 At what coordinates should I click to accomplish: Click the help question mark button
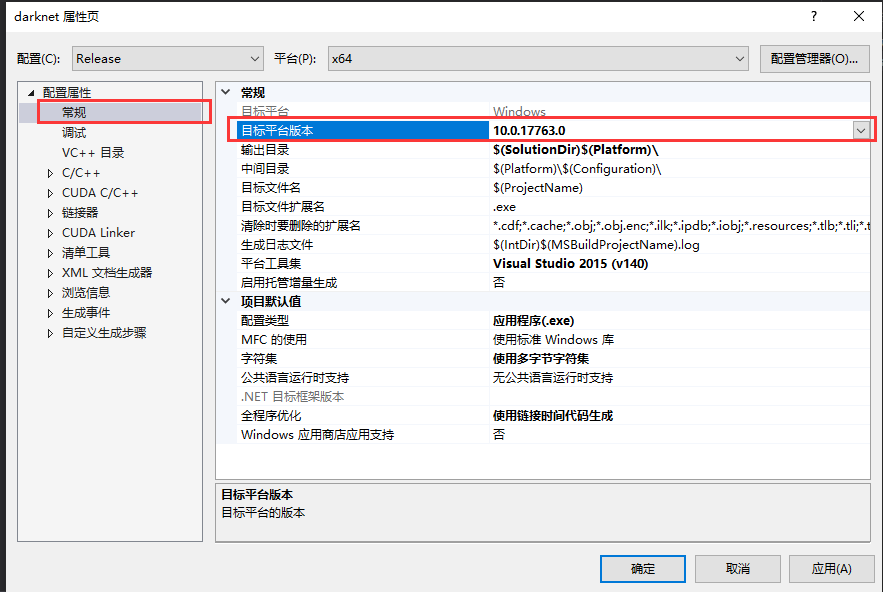click(x=814, y=16)
